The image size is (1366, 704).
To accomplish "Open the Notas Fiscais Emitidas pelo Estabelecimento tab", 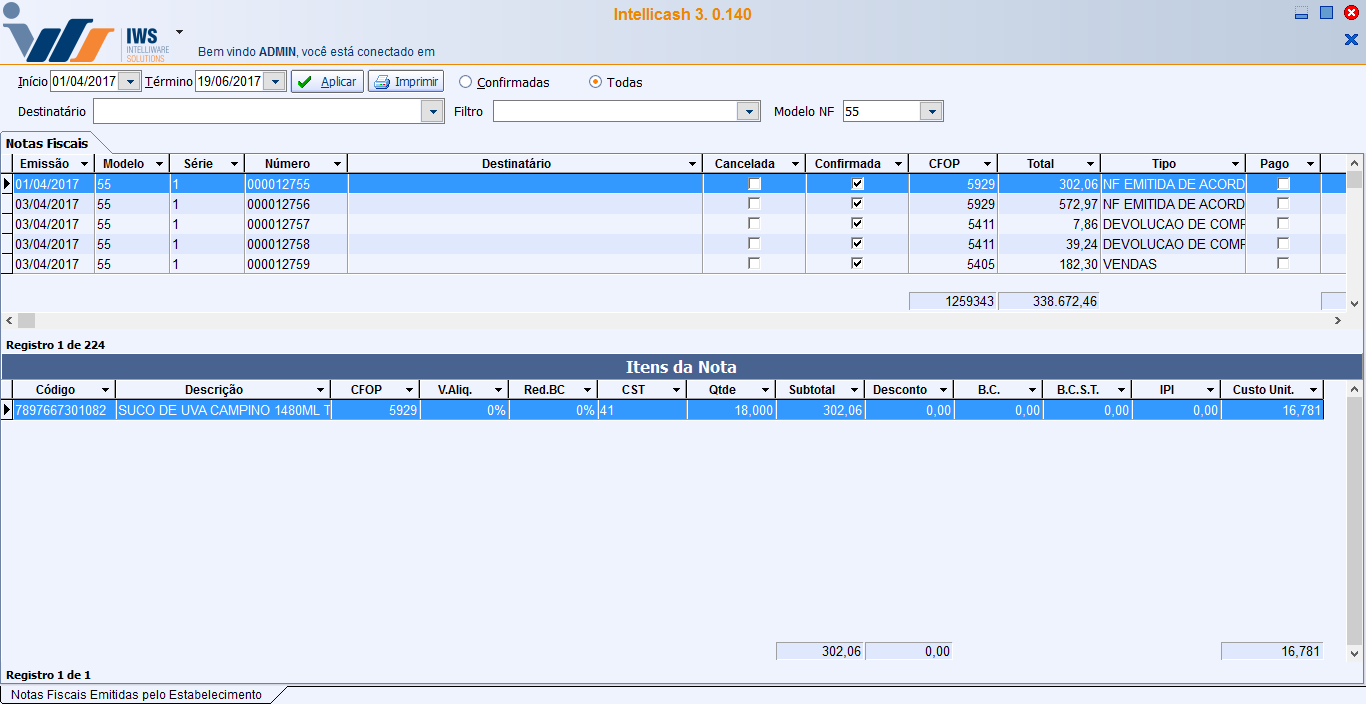I will pyautogui.click(x=136, y=694).
